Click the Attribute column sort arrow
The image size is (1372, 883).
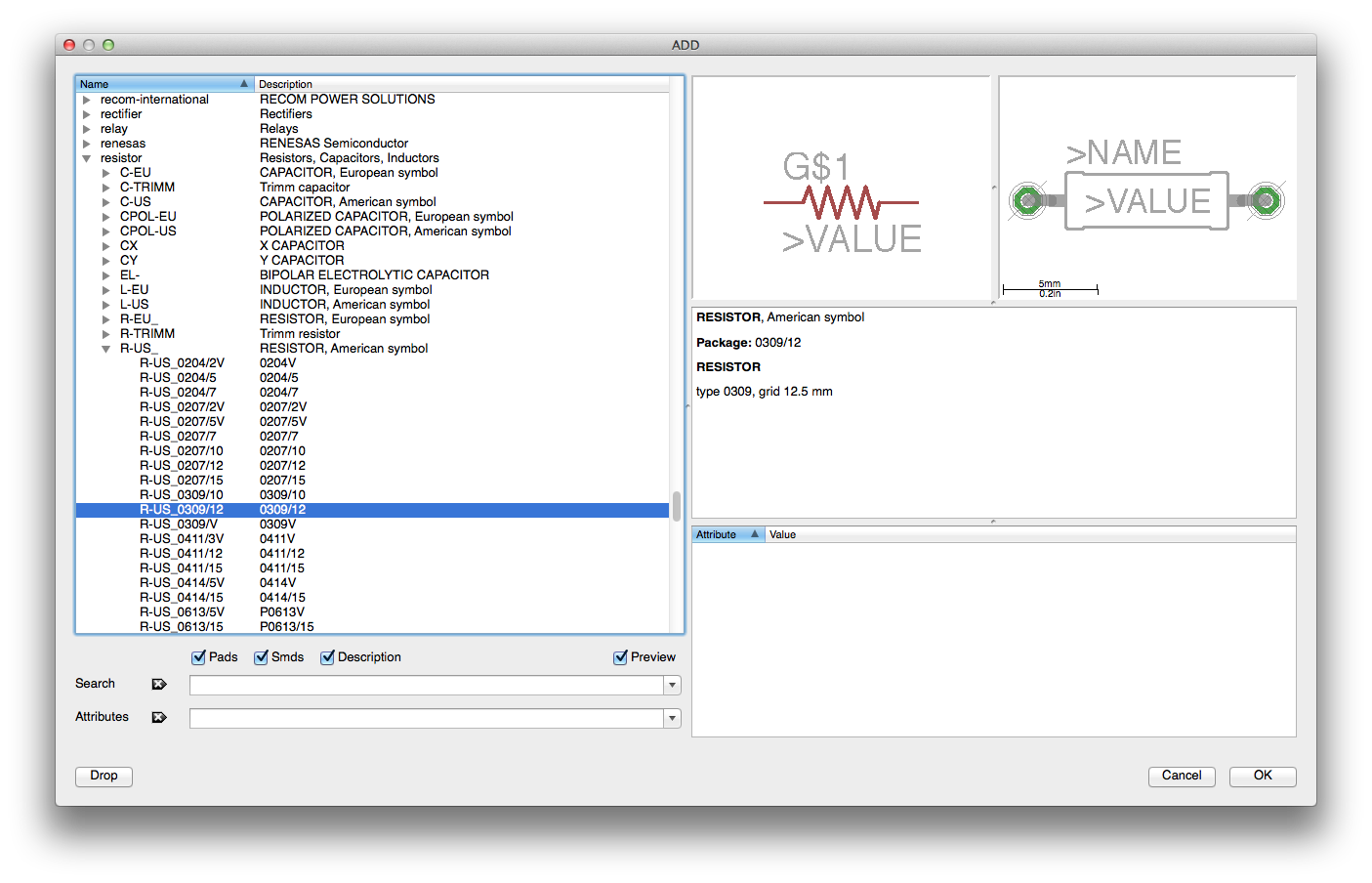point(755,534)
